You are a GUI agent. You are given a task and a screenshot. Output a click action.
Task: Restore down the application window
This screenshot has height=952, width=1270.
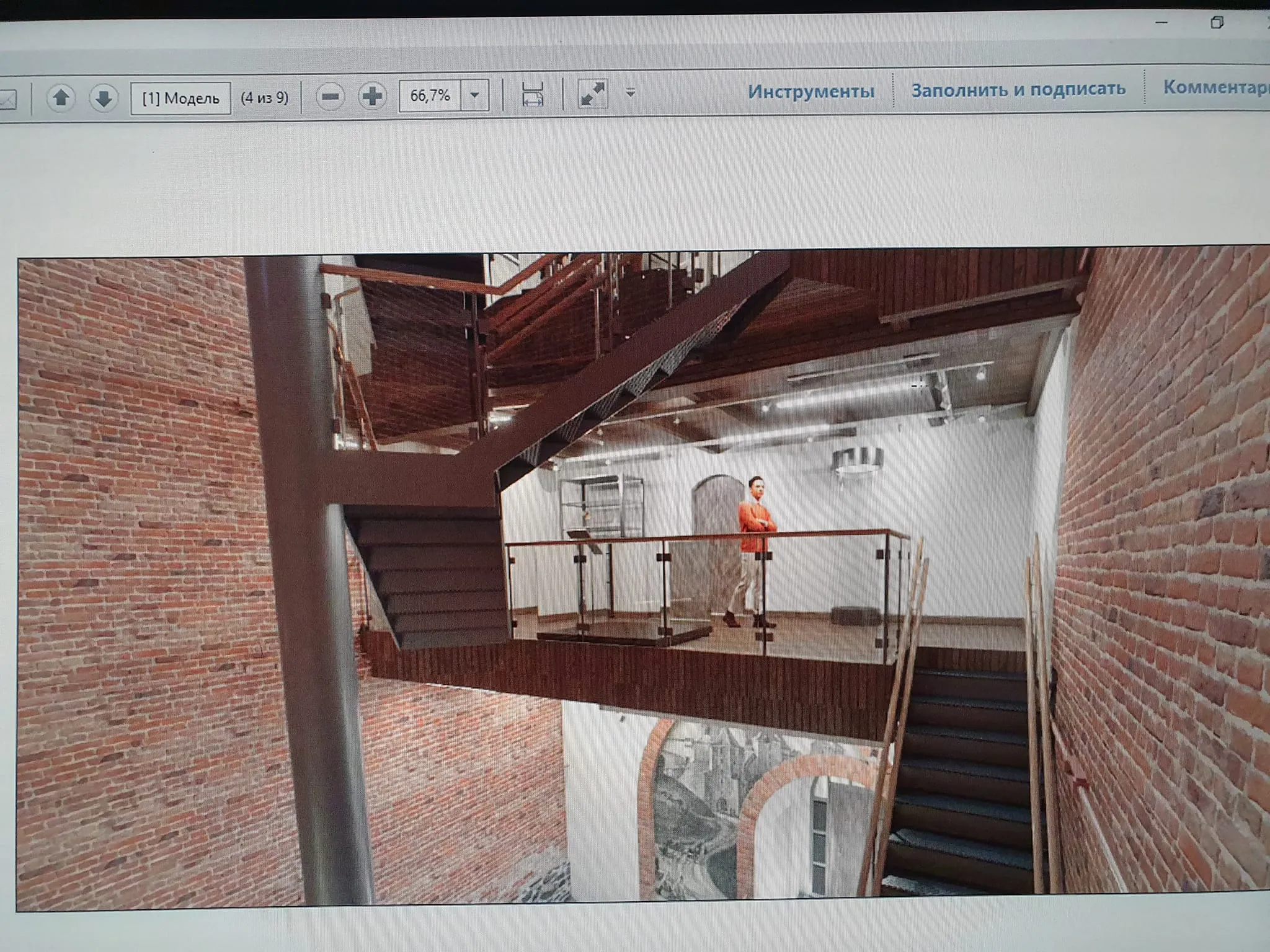click(1217, 23)
